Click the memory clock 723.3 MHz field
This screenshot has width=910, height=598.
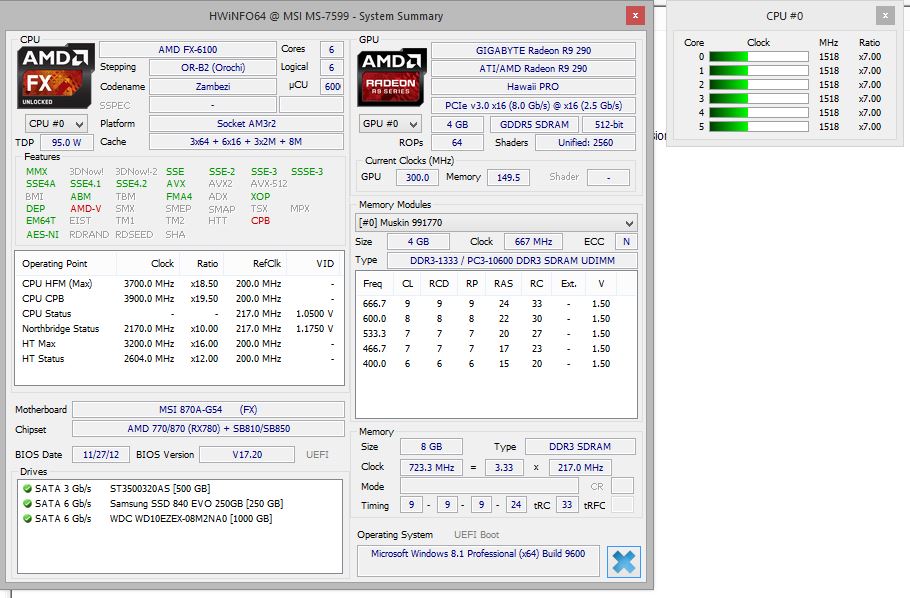click(x=431, y=467)
